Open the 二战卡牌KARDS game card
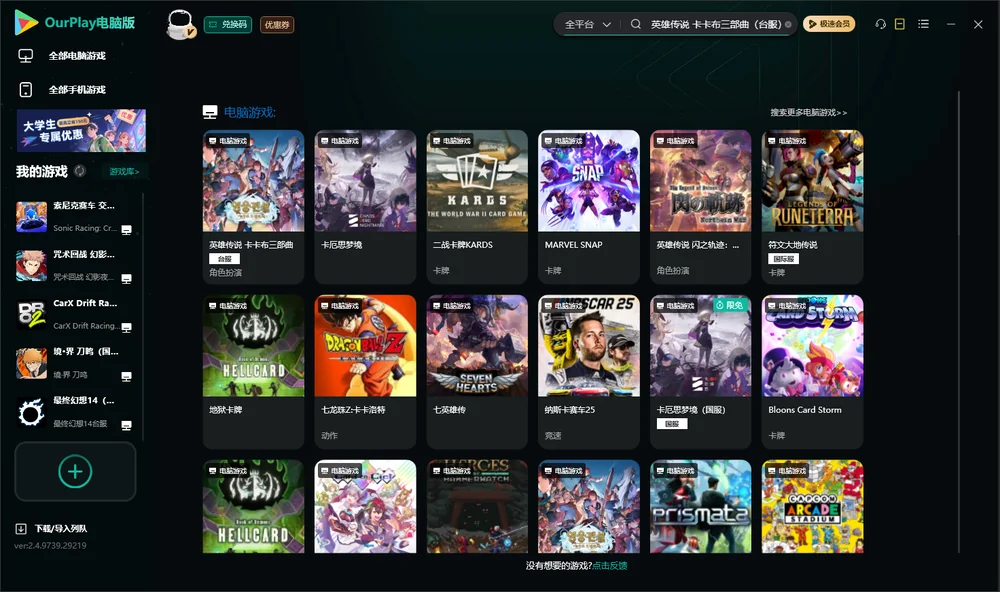Screen dimensions: 1000x592 pyautogui.click(x=477, y=207)
